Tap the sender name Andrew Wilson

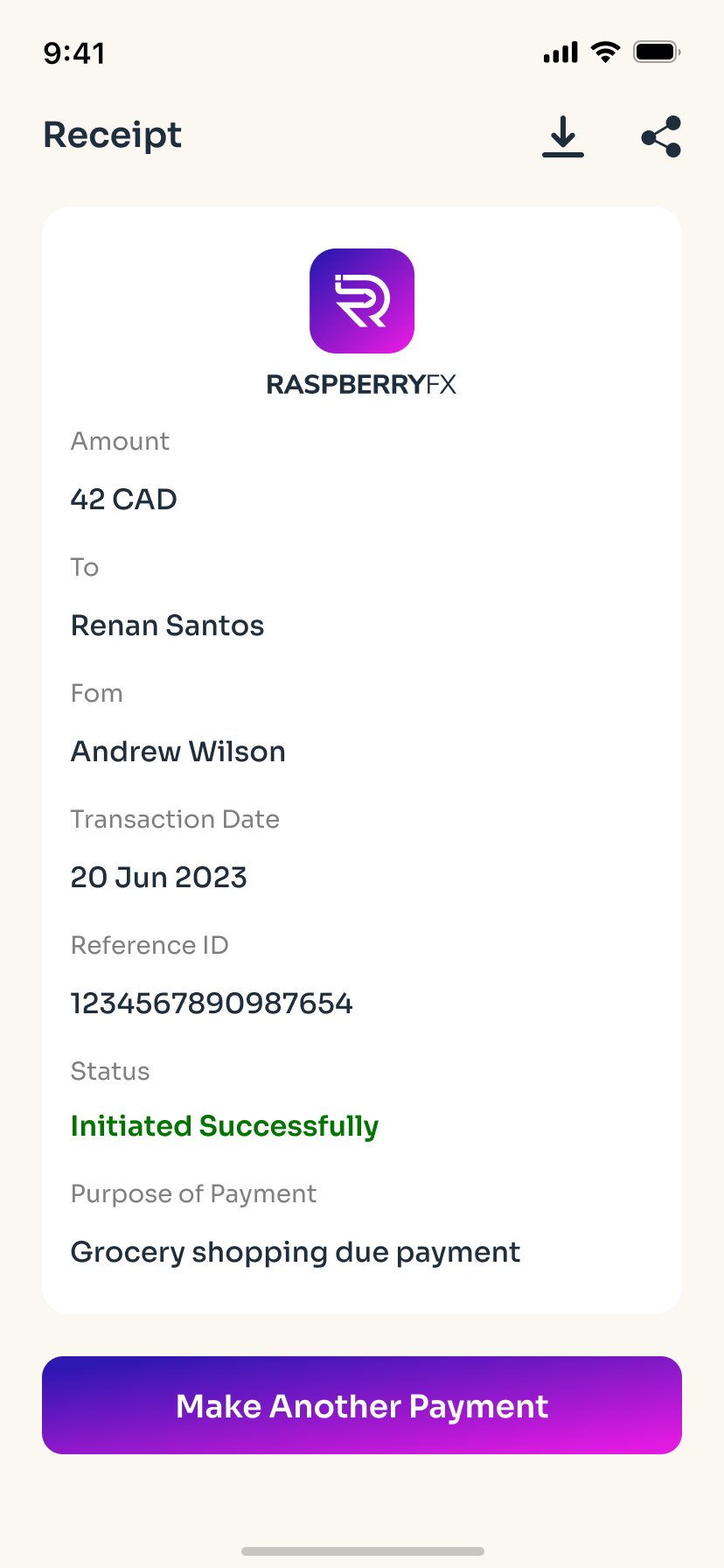pos(178,752)
